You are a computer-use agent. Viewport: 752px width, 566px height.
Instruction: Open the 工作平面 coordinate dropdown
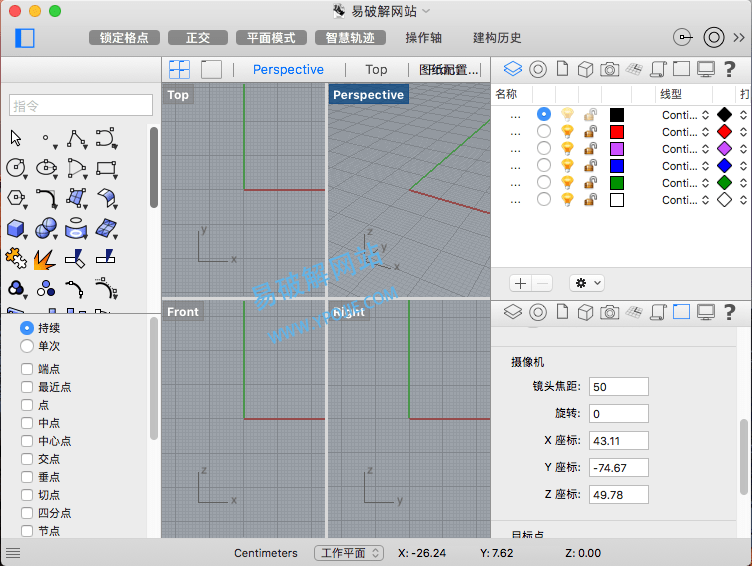coord(349,553)
